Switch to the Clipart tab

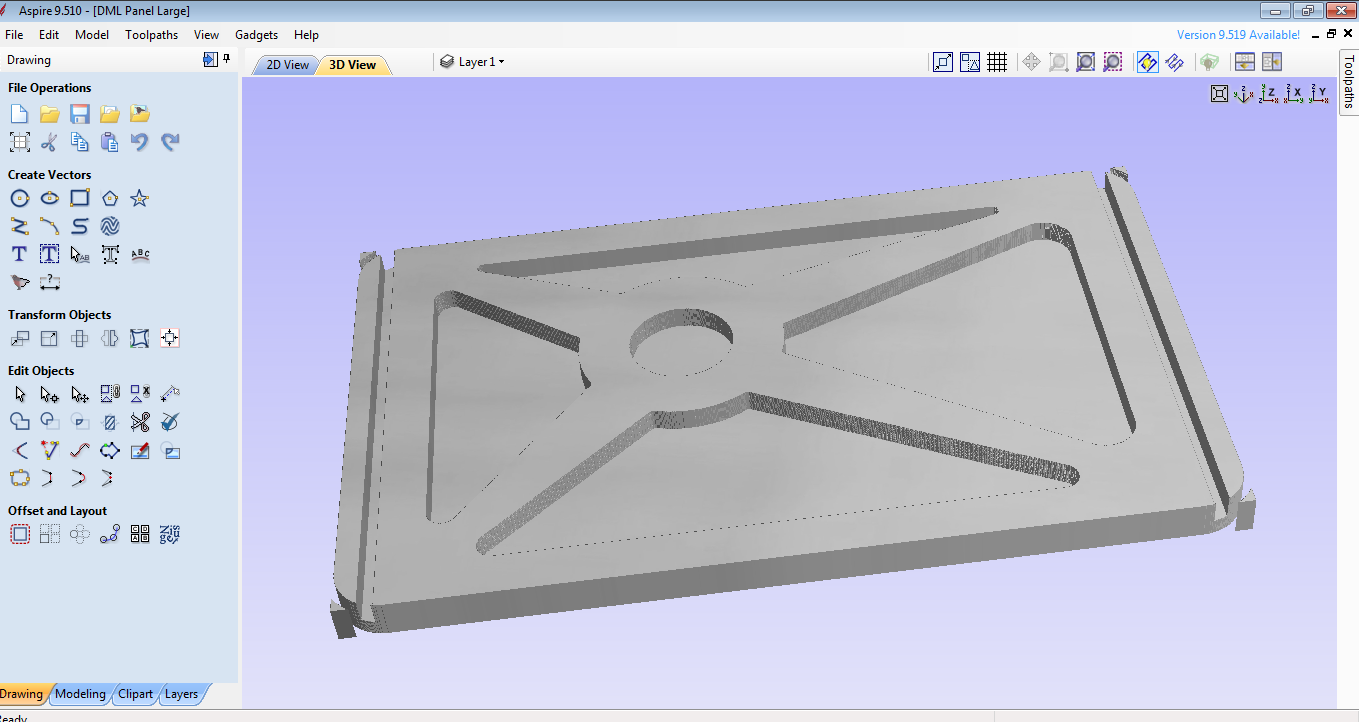pos(135,694)
